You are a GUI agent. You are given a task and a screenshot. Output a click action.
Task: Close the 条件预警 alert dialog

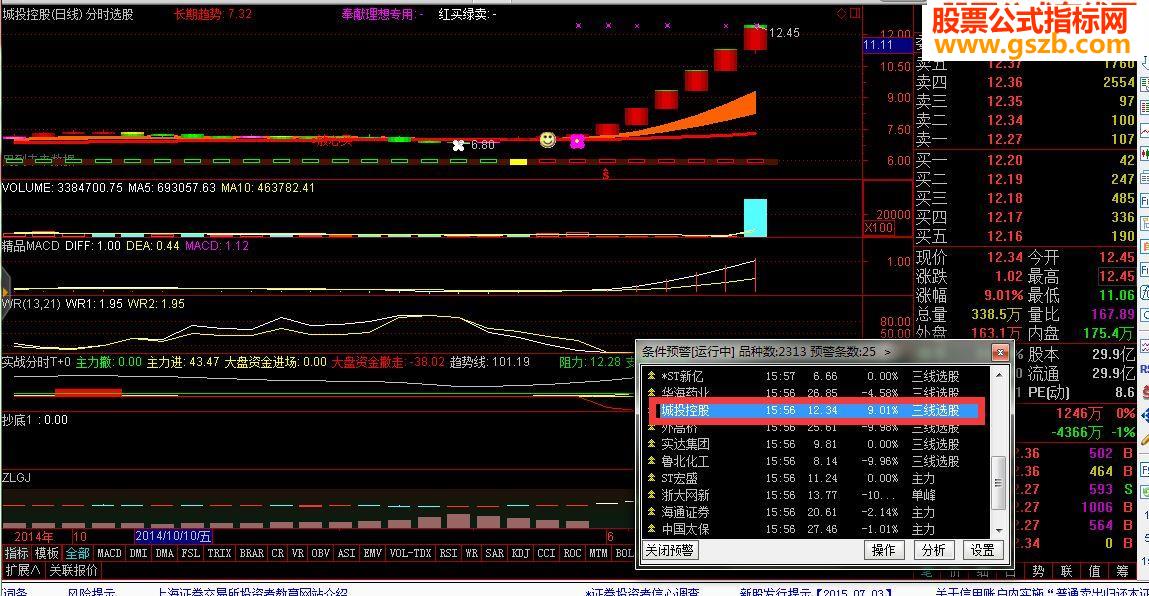click(1000, 353)
